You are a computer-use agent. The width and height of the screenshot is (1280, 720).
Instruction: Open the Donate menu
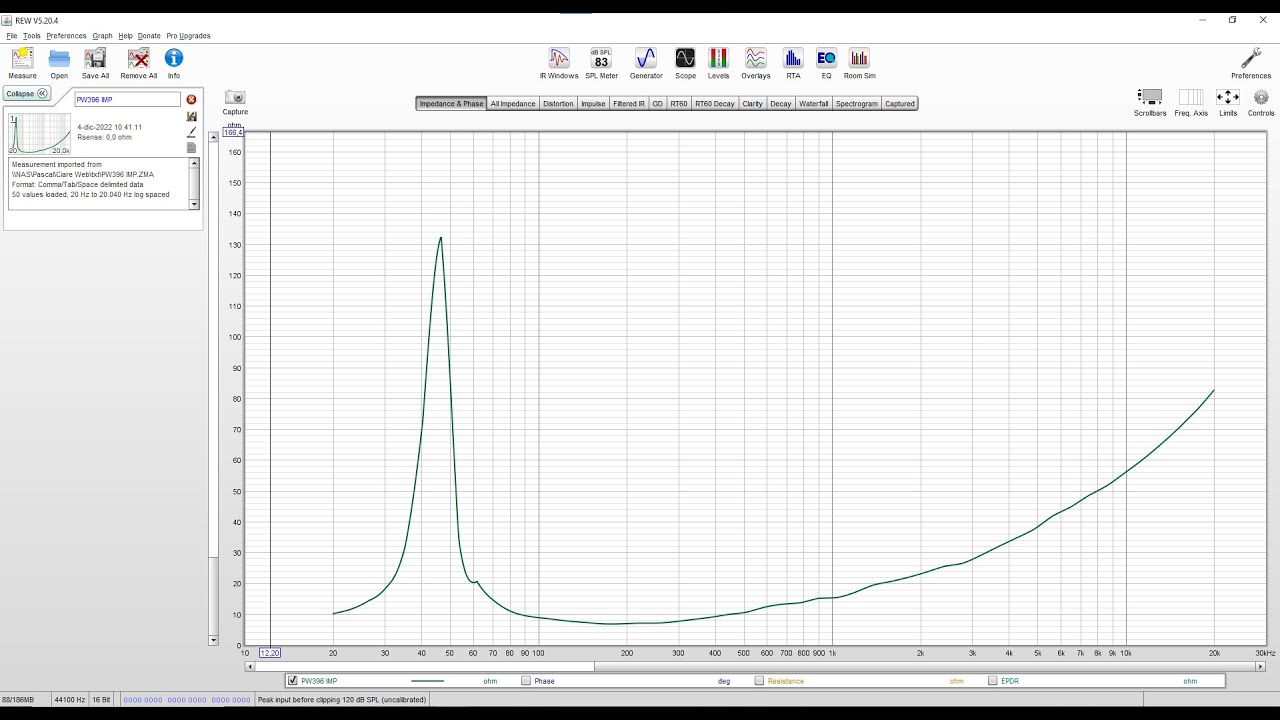click(x=149, y=36)
